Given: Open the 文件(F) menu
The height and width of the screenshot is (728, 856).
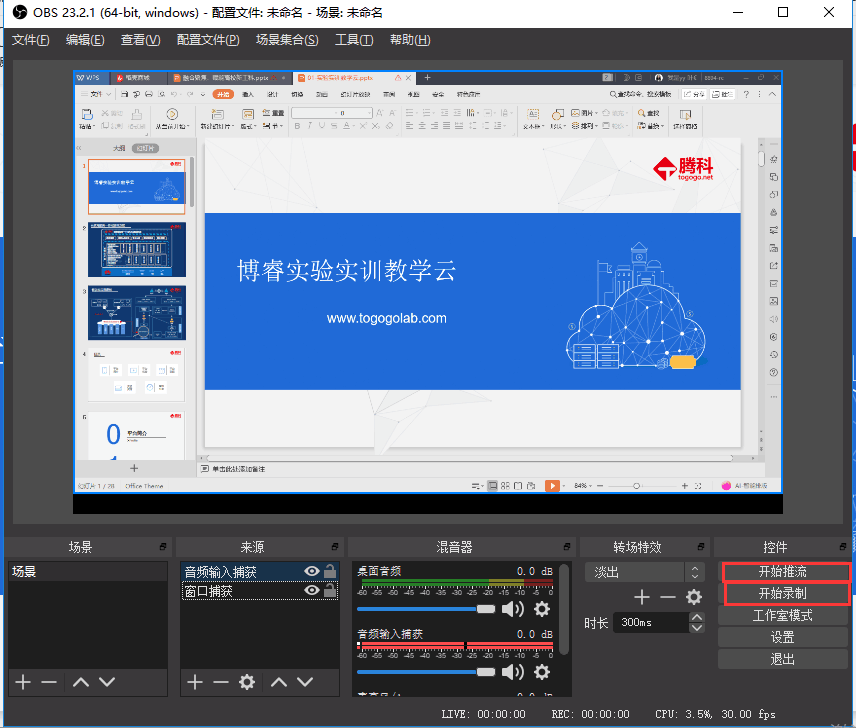Looking at the screenshot, I should (x=31, y=40).
